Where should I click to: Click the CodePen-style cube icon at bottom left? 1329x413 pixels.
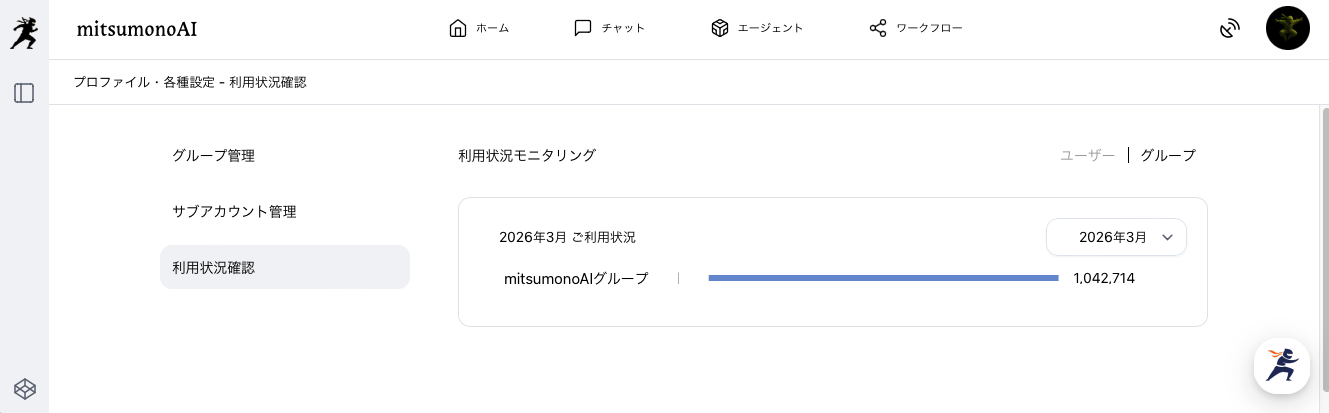[24, 388]
